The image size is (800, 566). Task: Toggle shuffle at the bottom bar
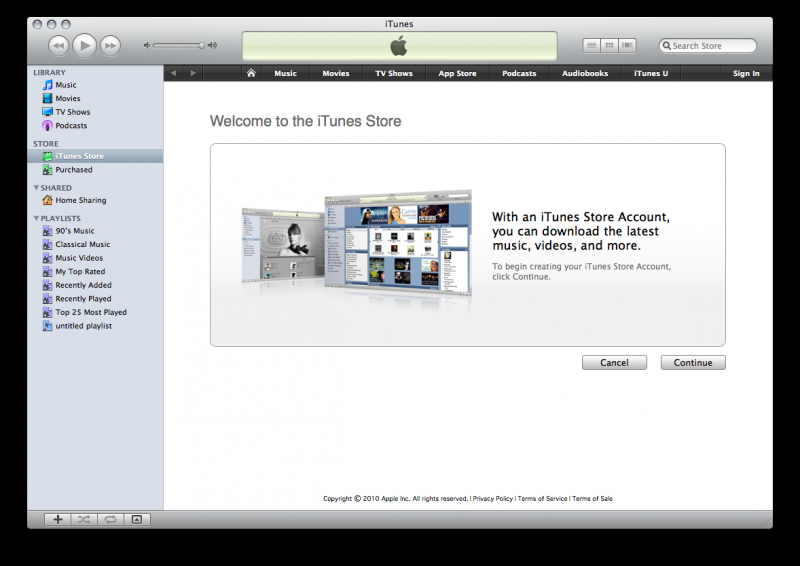(x=84, y=519)
